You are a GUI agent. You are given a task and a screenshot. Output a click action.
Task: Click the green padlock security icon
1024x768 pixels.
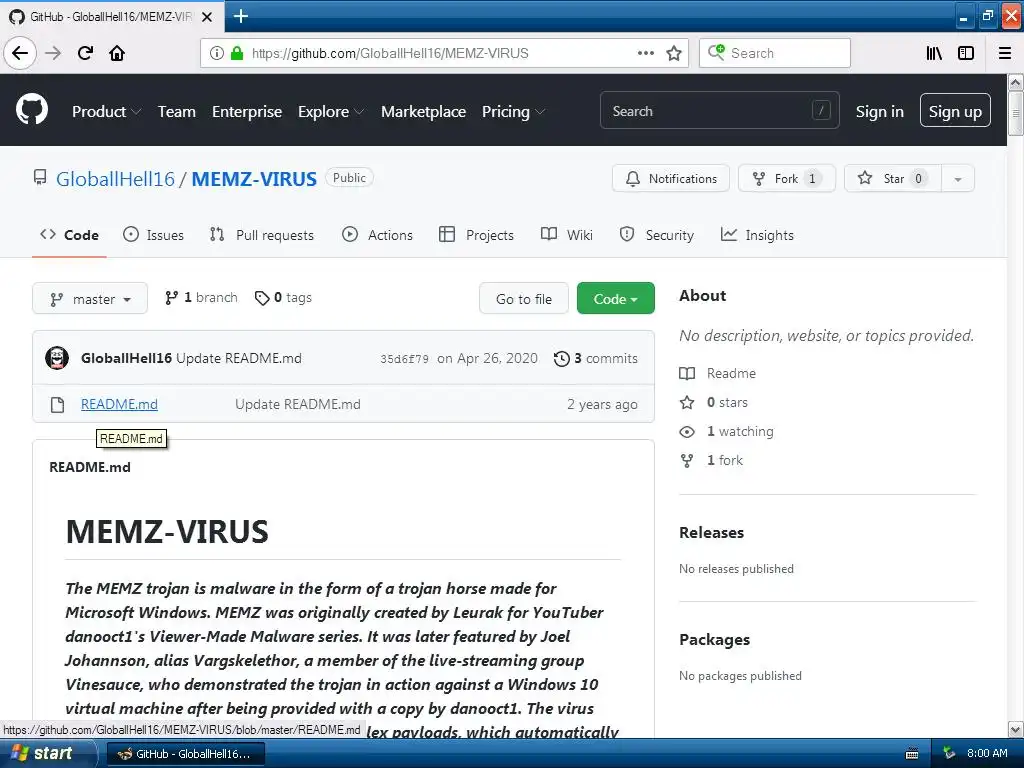click(237, 53)
